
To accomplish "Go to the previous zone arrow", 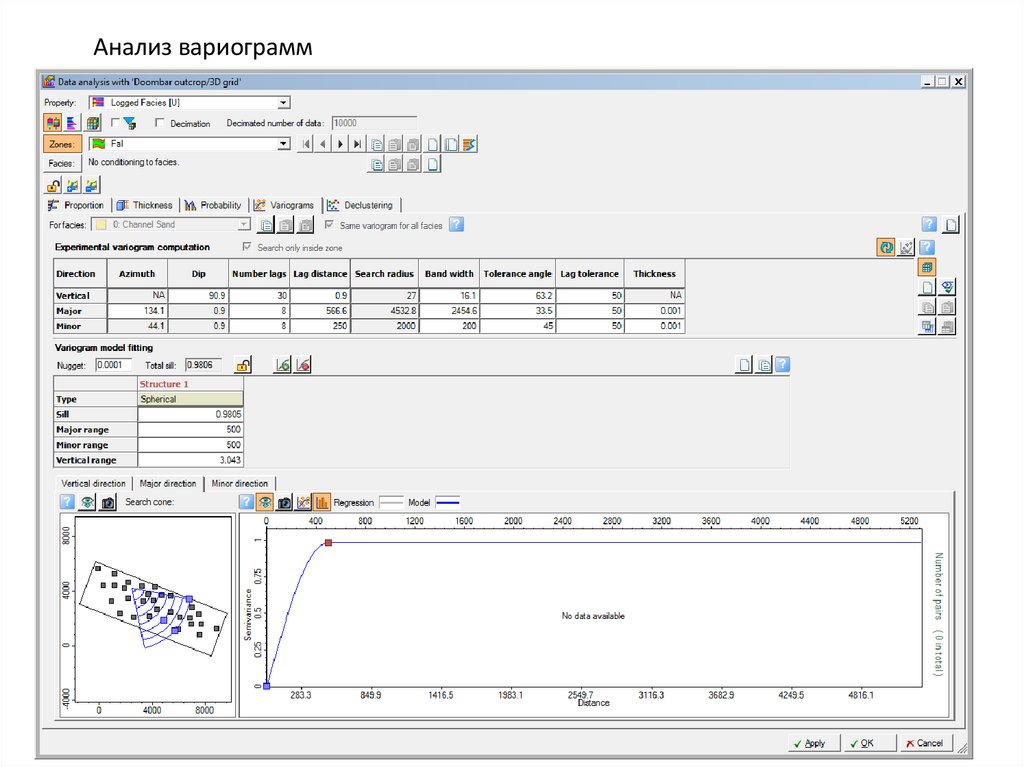I will tap(323, 144).
